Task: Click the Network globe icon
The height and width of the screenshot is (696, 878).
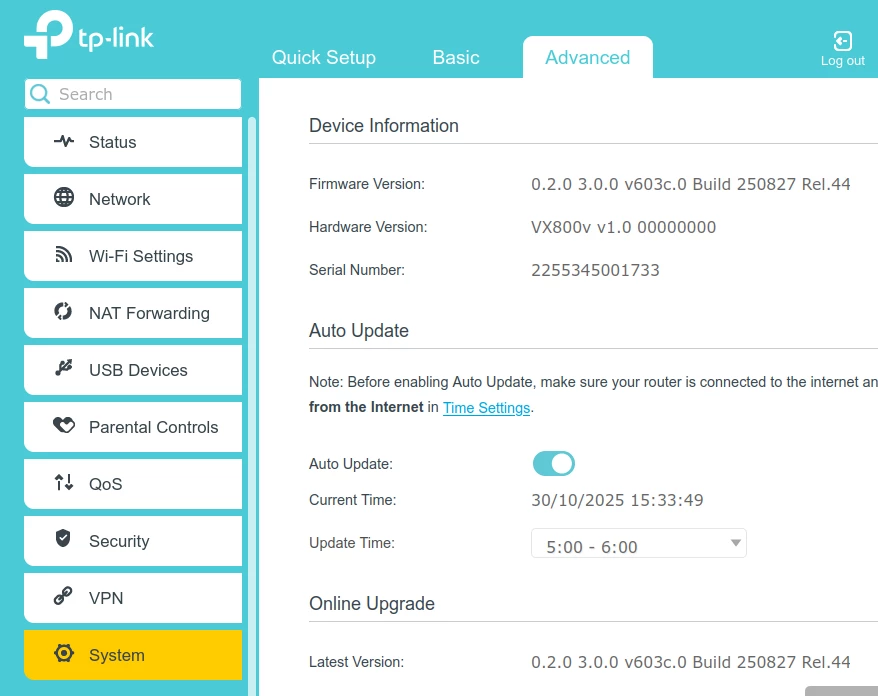Action: [x=64, y=198]
